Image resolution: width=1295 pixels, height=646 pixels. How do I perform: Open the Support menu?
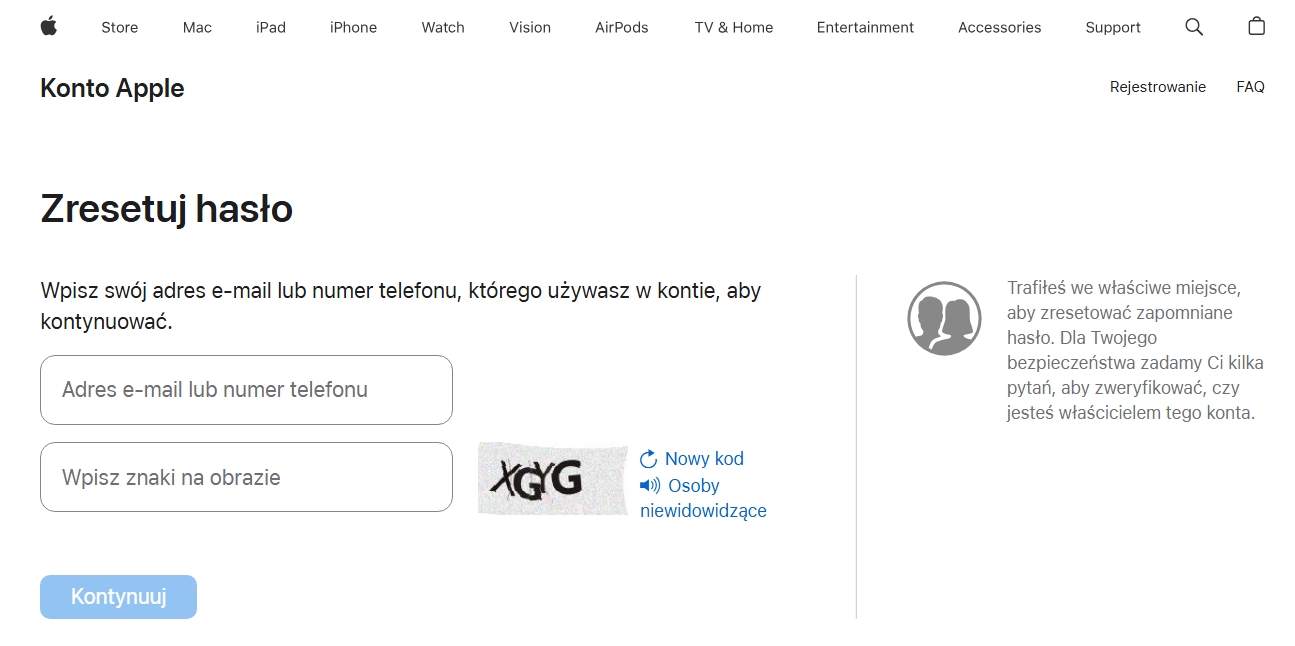click(x=1113, y=27)
